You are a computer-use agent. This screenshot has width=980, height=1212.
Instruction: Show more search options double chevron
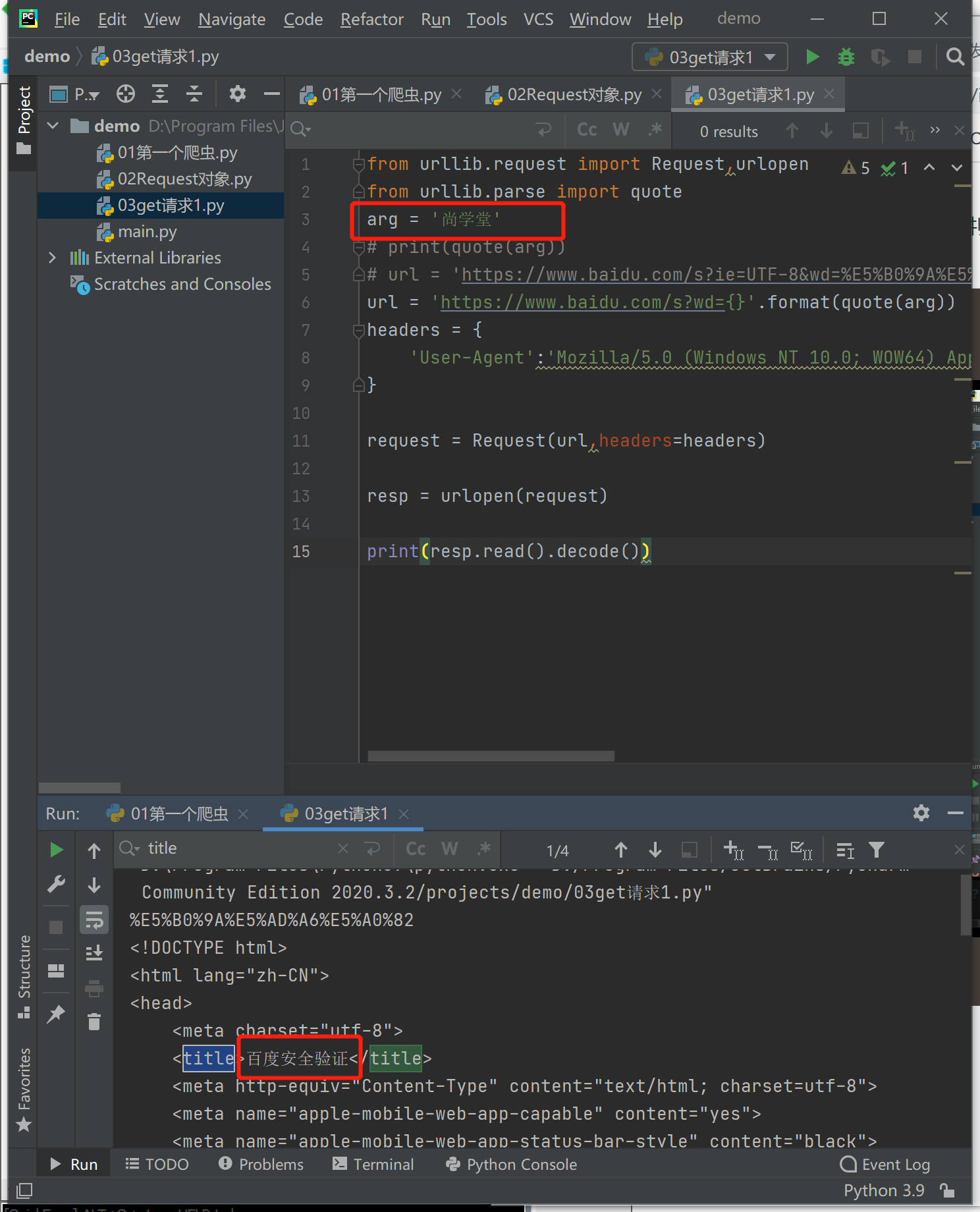(x=935, y=130)
